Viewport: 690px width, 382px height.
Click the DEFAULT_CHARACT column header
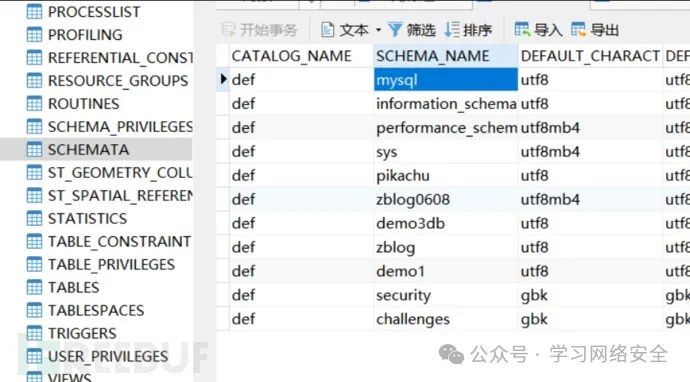590,56
